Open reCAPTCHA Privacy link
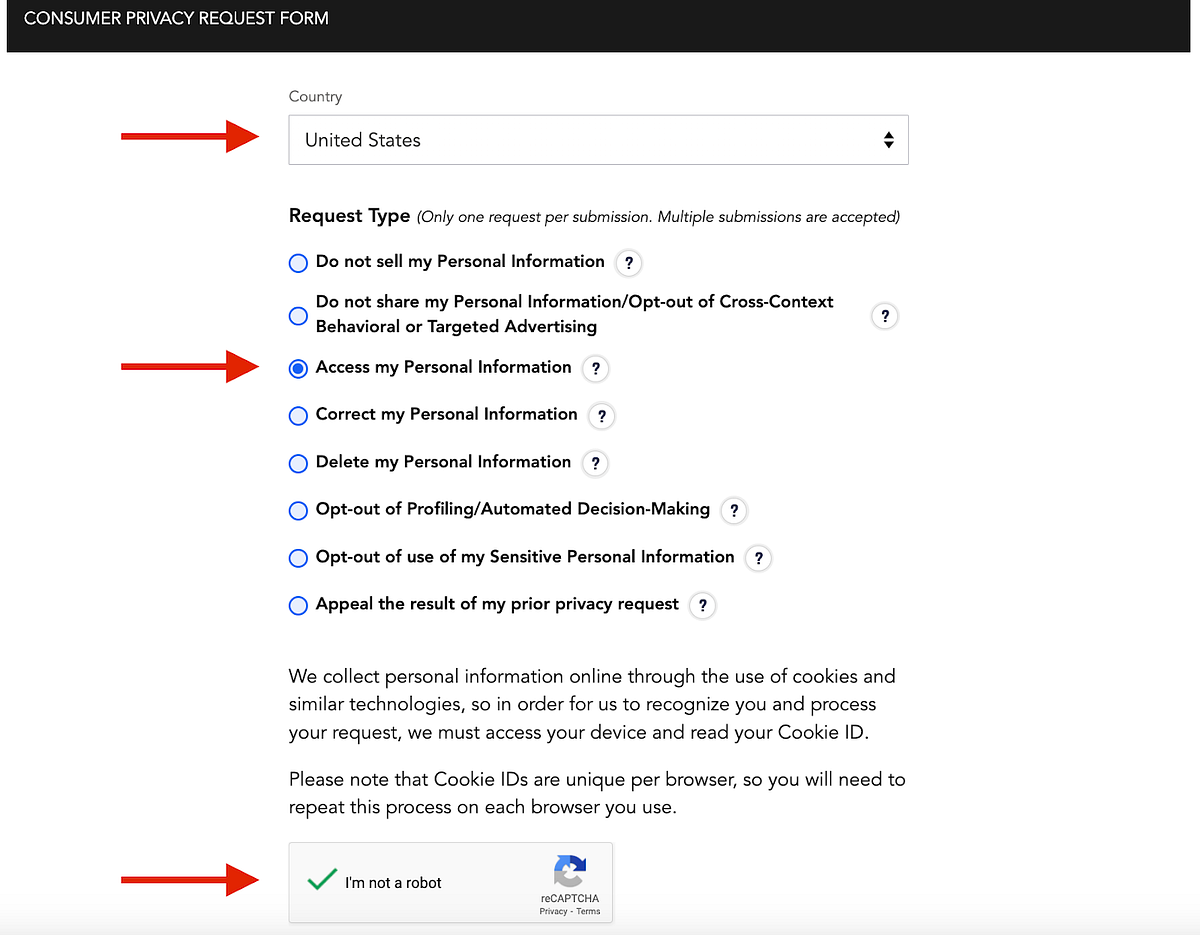This screenshot has height=935, width=1200. coord(553,911)
